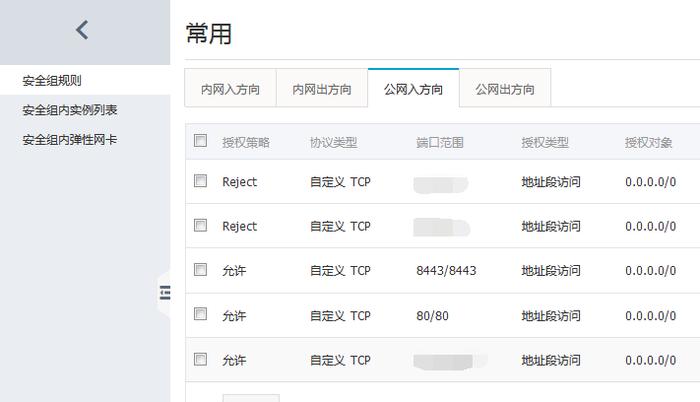
Task: Check the 8443/8443 rule checkbox
Action: pyautogui.click(x=200, y=269)
